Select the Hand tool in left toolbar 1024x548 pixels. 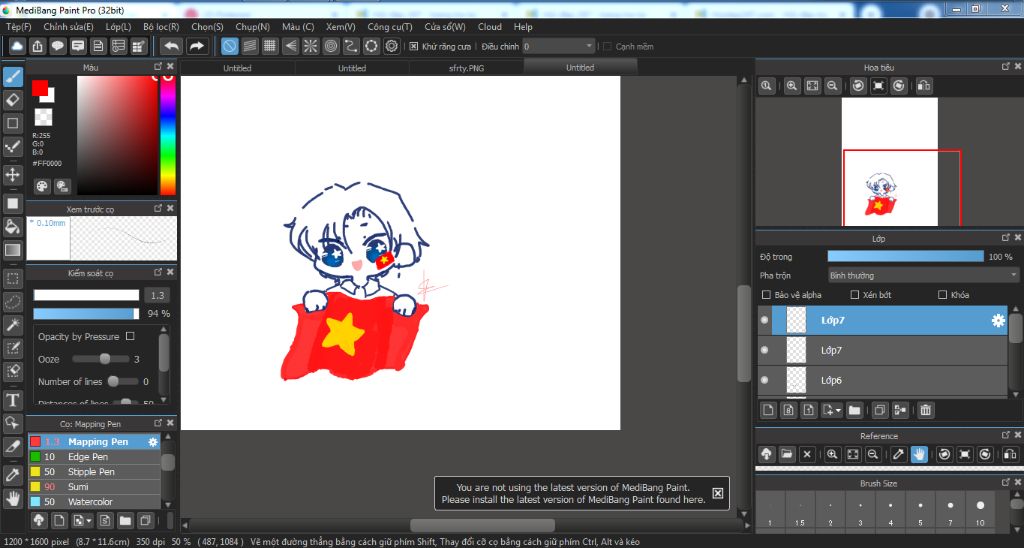(12, 498)
